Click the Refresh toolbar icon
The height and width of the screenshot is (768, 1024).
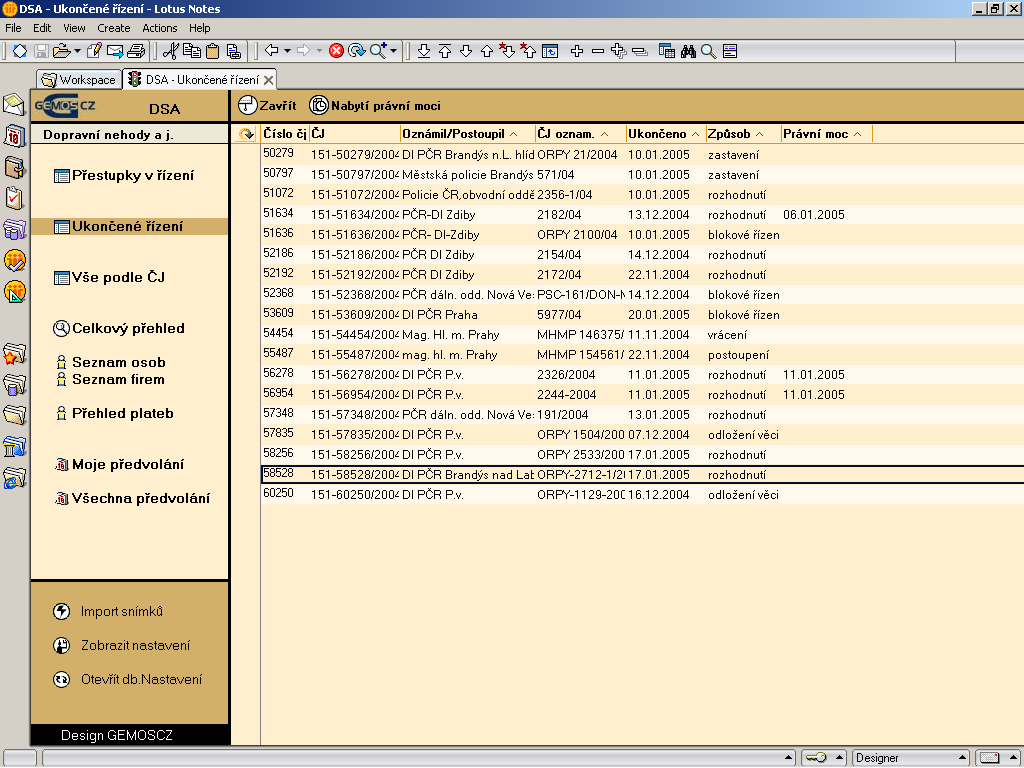point(357,51)
